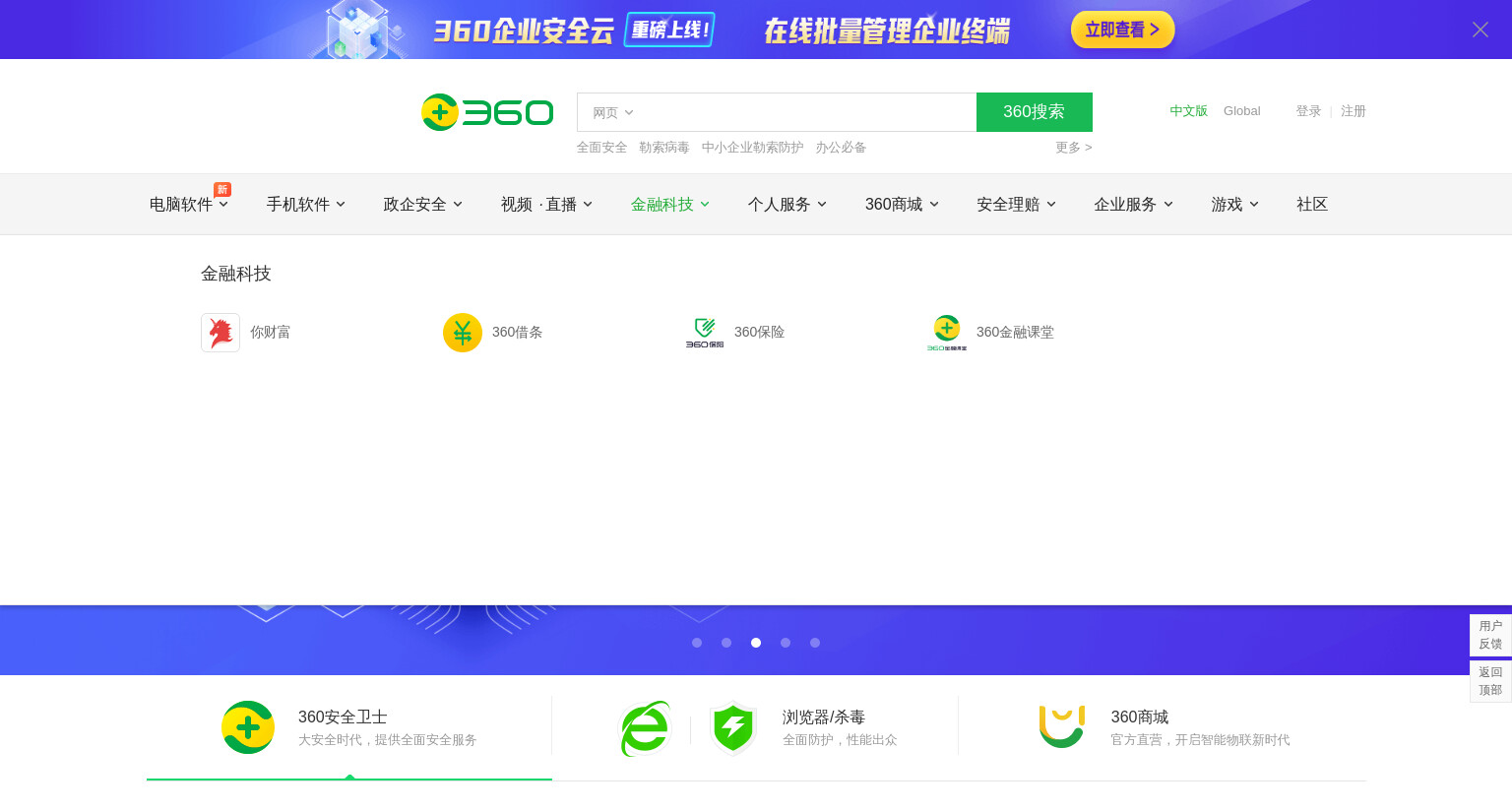The image size is (1512, 811).
Task: Open the 网页 search type dropdown
Action: click(612, 112)
